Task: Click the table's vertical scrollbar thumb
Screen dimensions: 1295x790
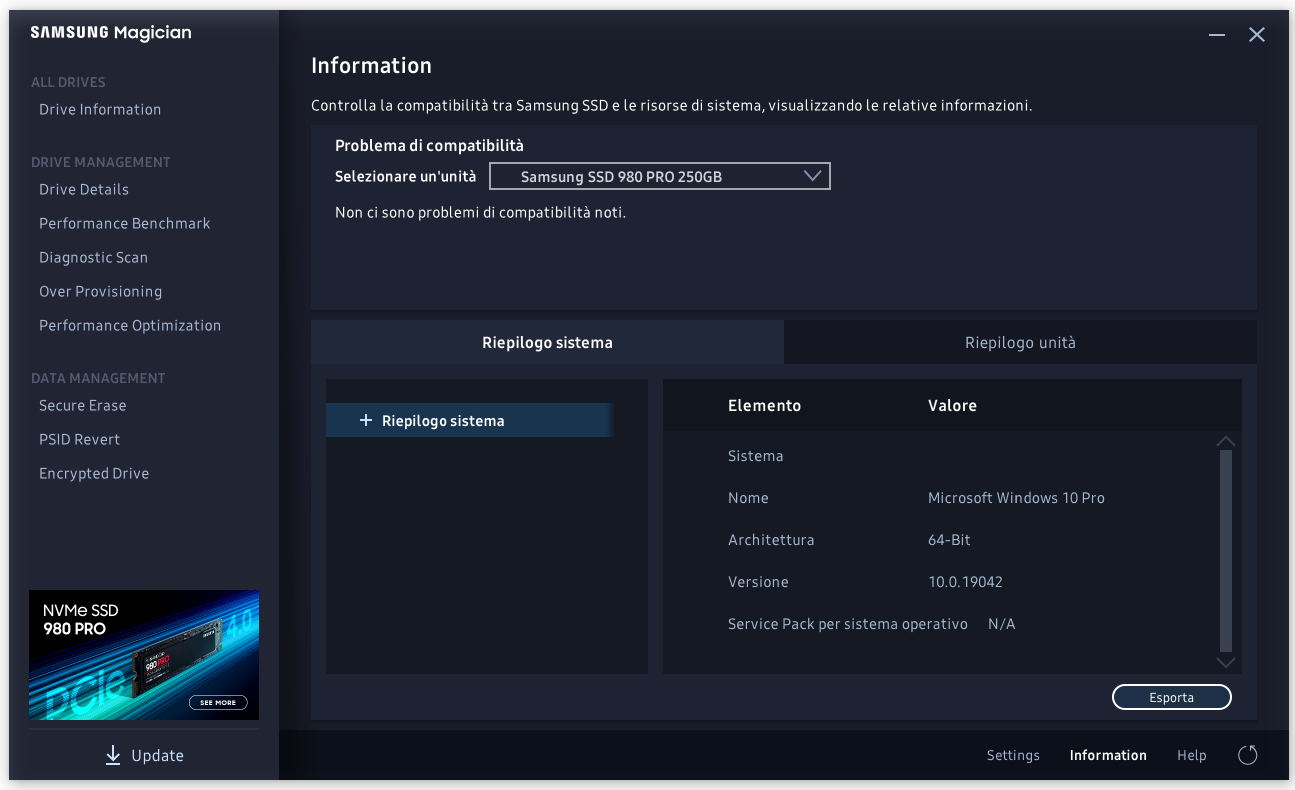Action: (x=1225, y=551)
